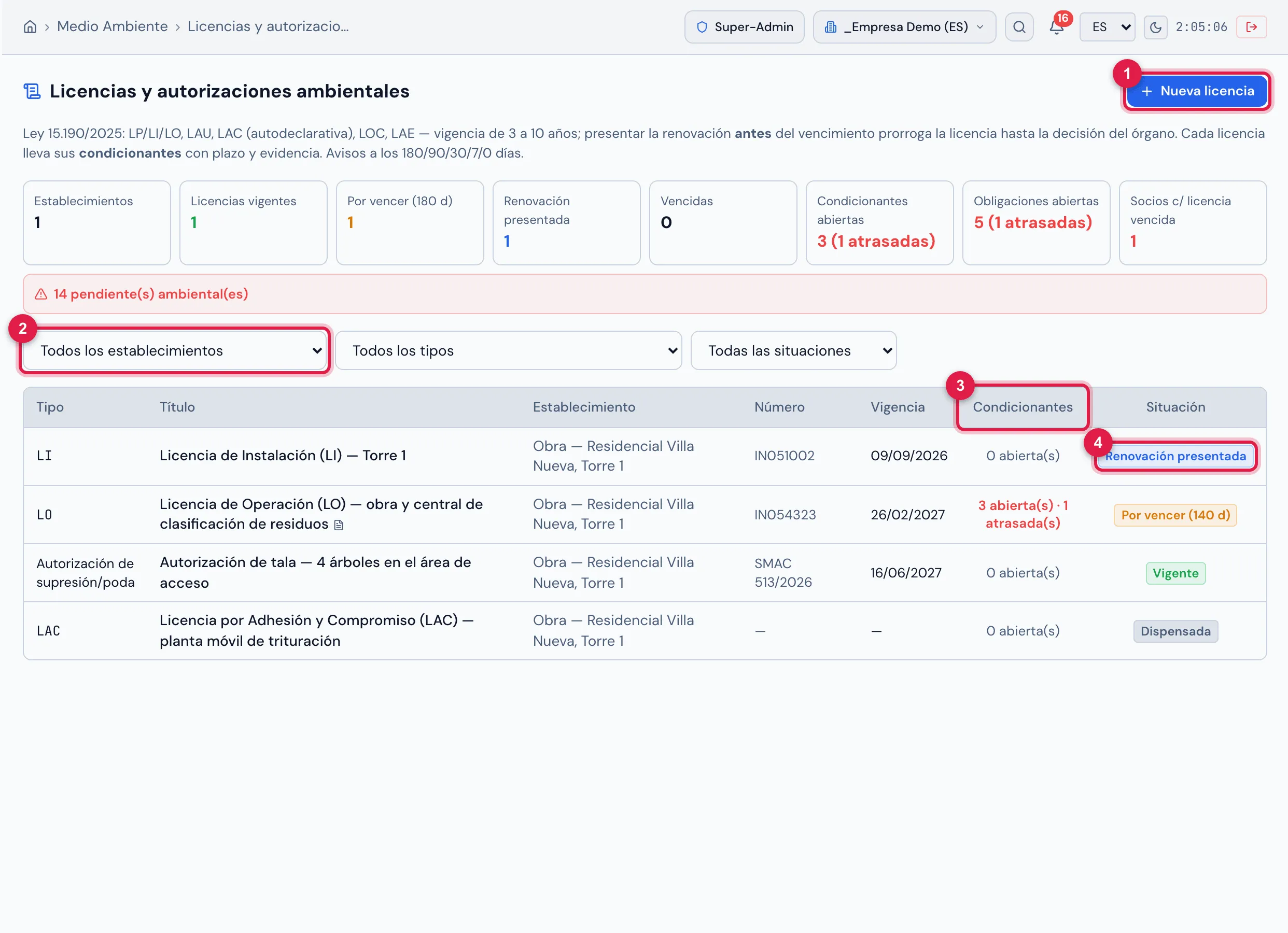The width and height of the screenshot is (1288, 933).
Task: Expand Todos los tipos filter
Action: coord(508,350)
